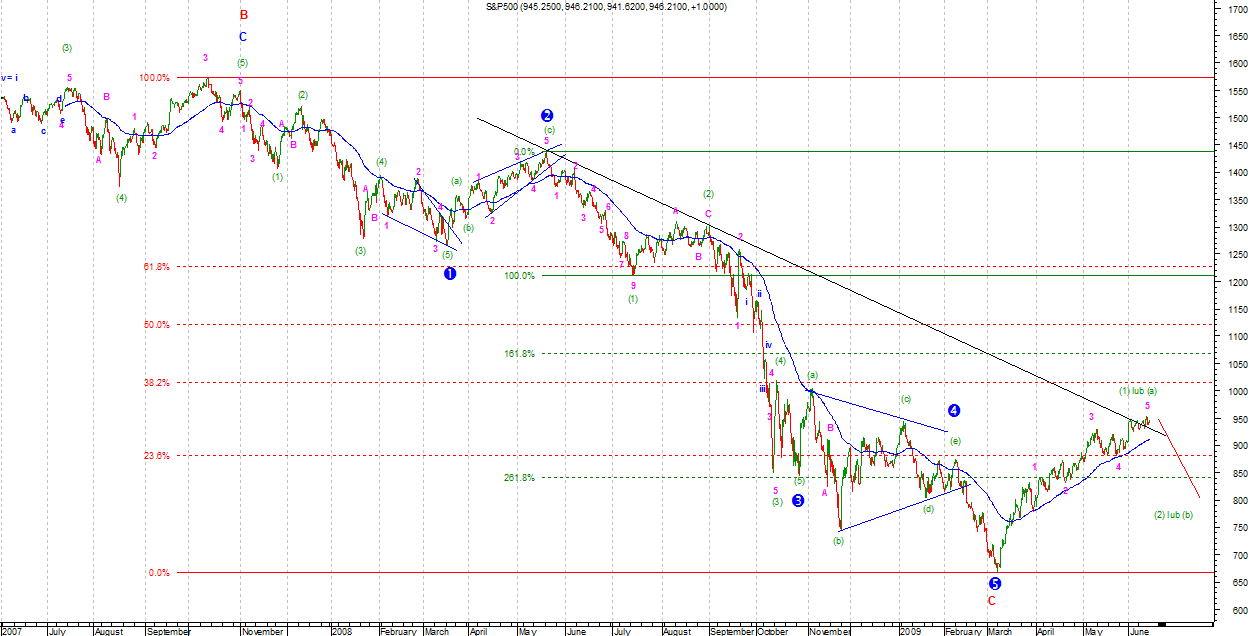Click the "(1) lub (a)" wave annotation
Viewport: 1250px width, 636px height.
[1137, 390]
